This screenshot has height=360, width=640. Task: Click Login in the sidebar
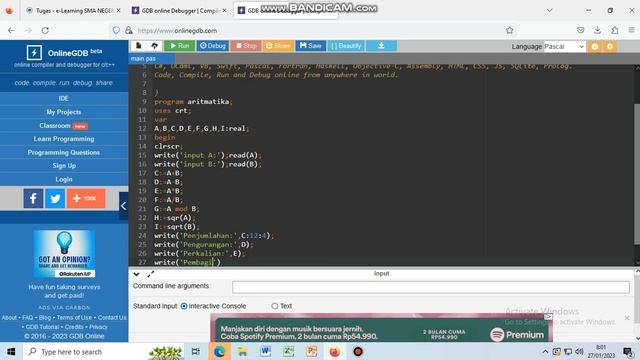(64, 179)
